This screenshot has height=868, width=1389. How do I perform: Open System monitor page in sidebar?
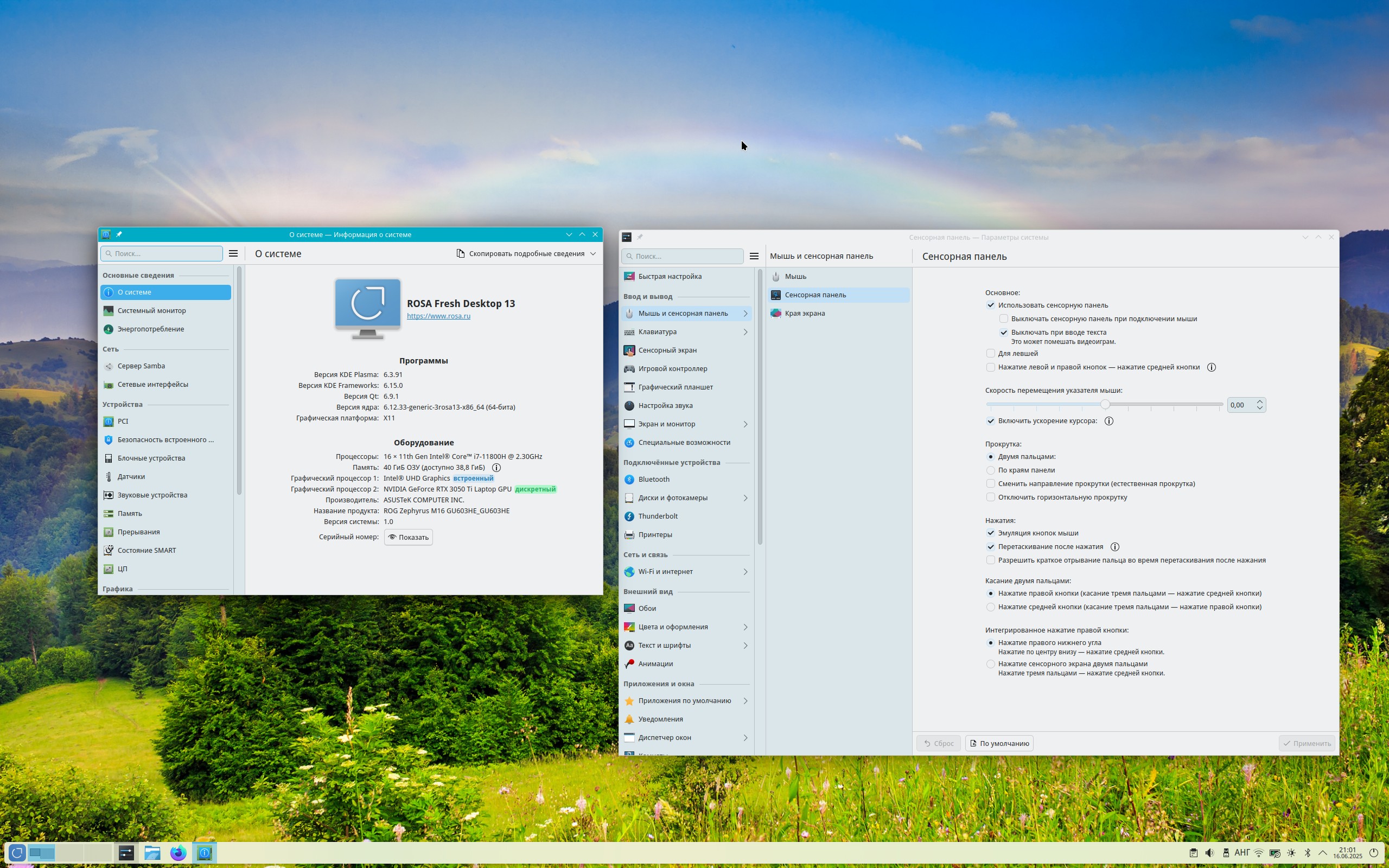tap(151, 310)
